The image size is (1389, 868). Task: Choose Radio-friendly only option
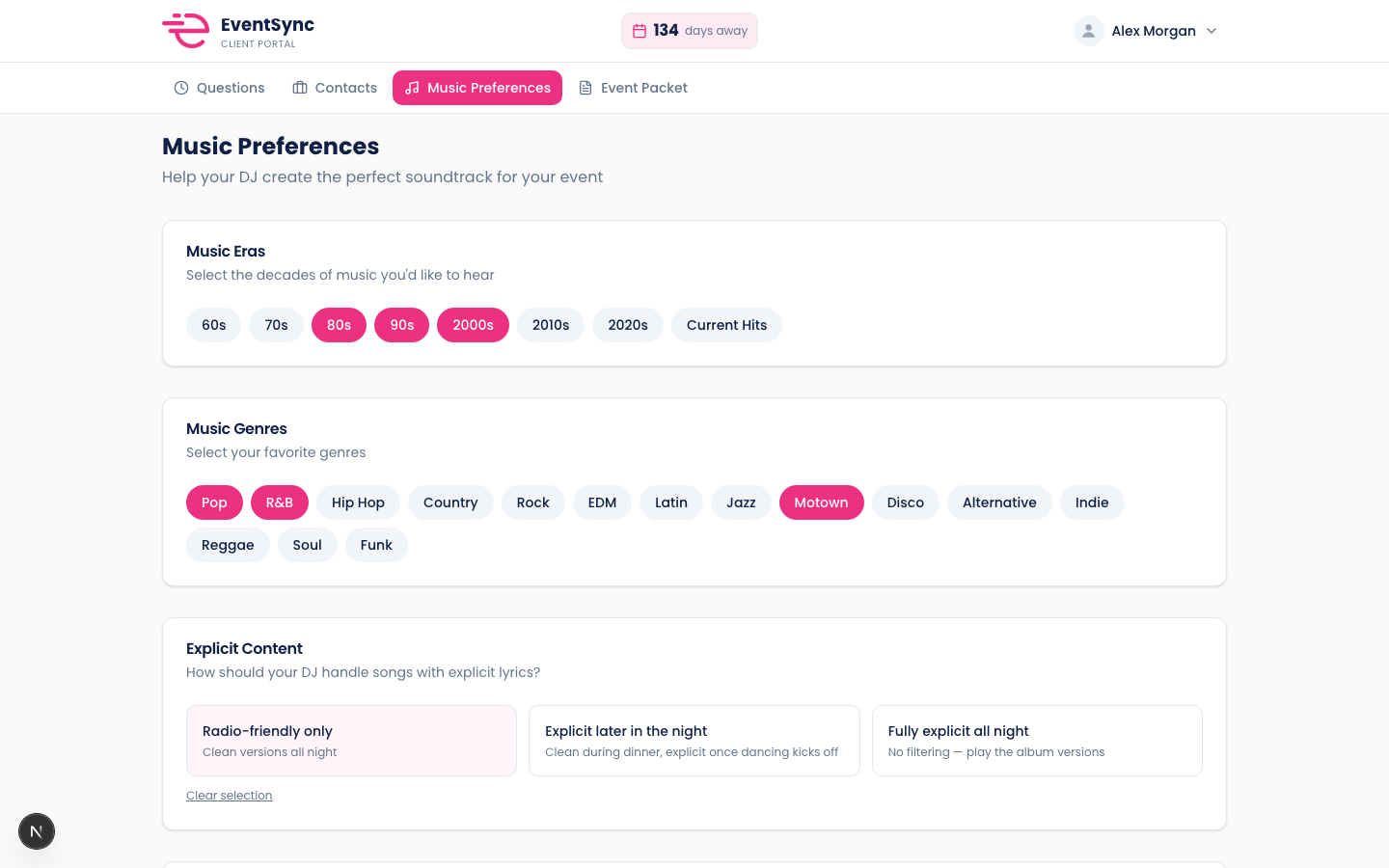point(351,741)
